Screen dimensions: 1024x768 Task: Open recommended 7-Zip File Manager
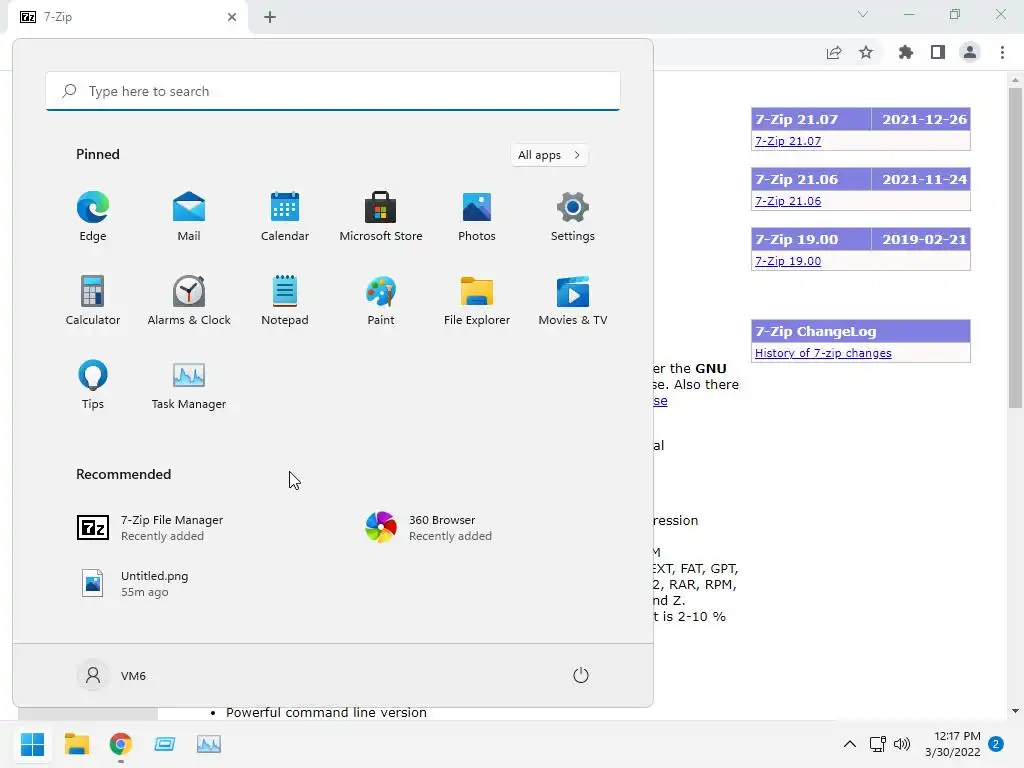click(x=150, y=528)
